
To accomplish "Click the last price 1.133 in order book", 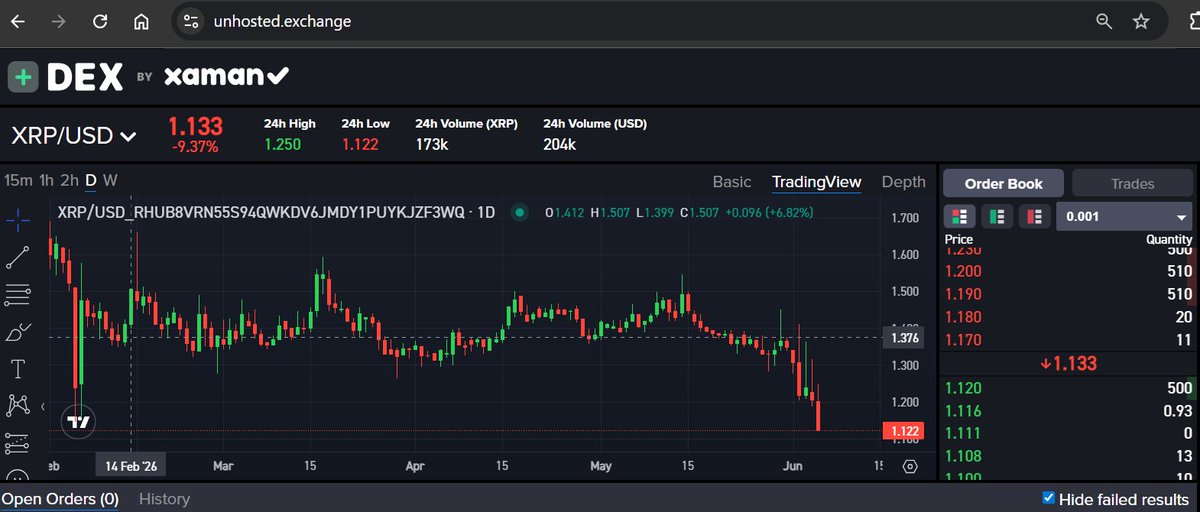I will pyautogui.click(x=1069, y=364).
